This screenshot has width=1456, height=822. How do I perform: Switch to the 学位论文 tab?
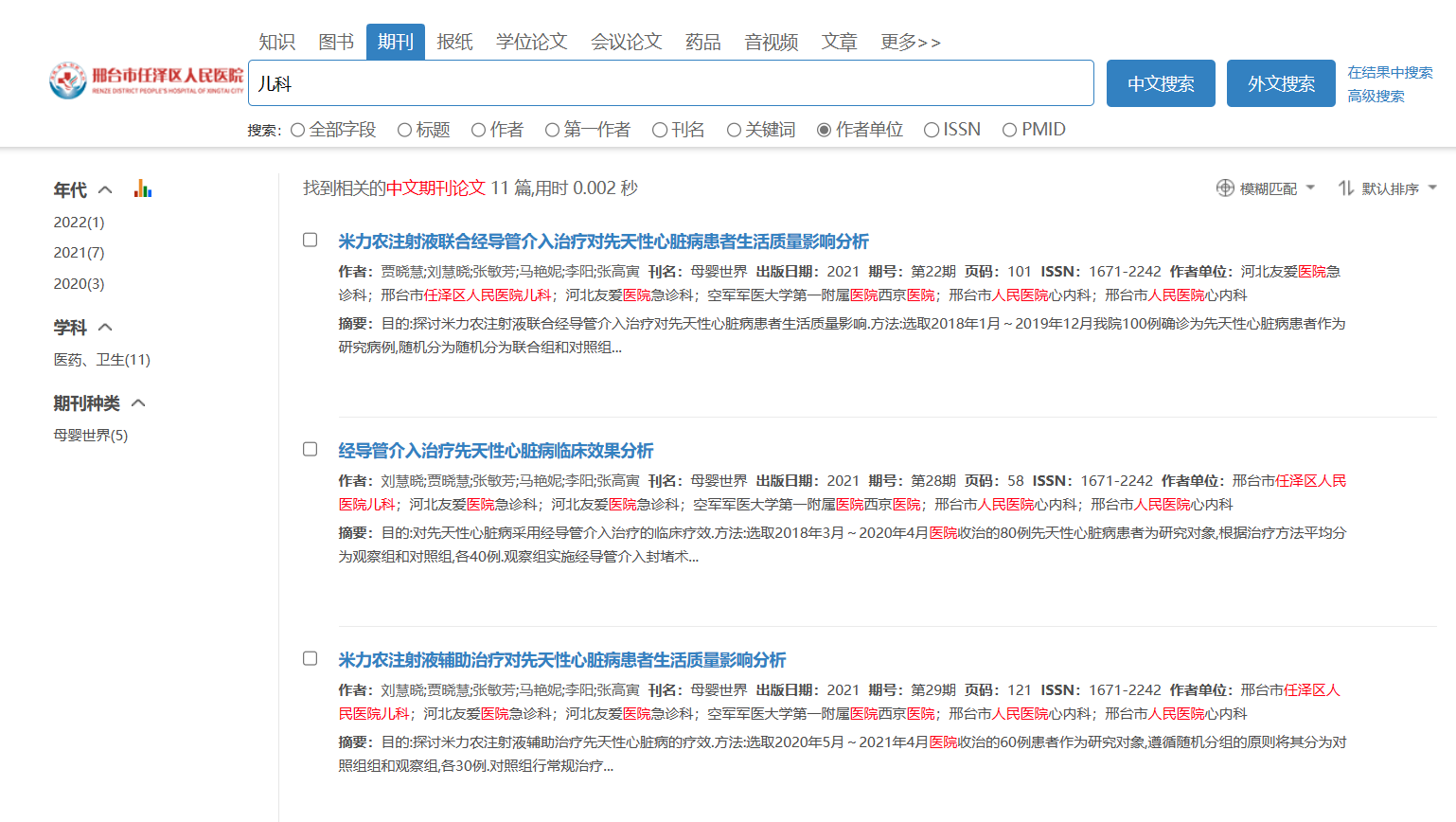pos(531,42)
